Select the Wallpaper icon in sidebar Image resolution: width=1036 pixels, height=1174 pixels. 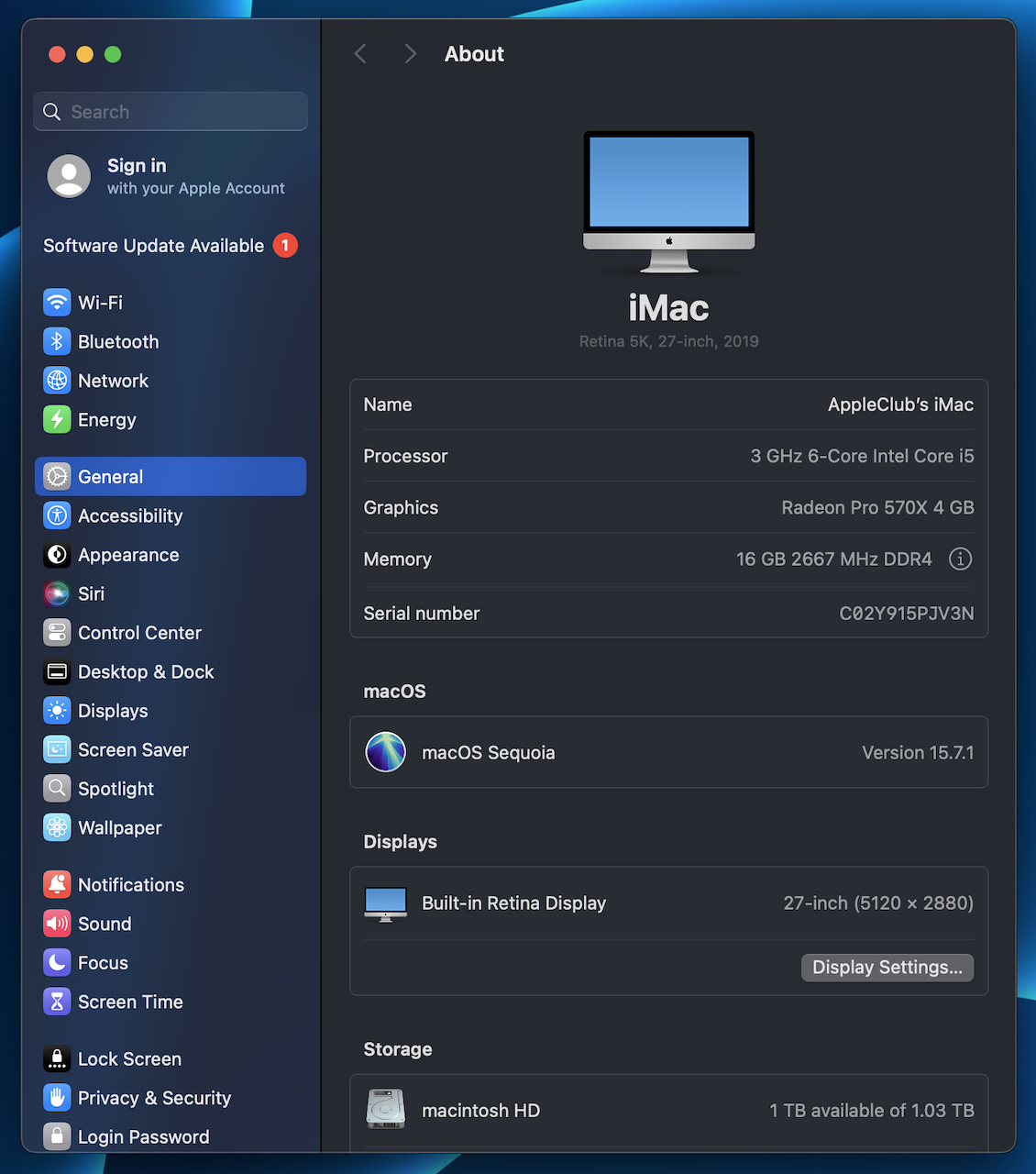click(57, 828)
